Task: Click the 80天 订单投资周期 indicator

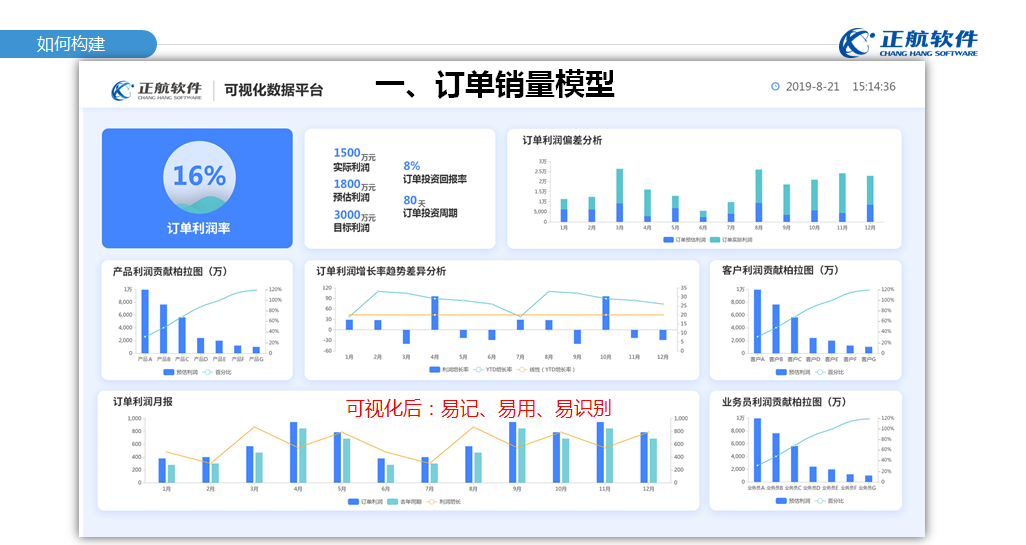Action: pos(434,206)
